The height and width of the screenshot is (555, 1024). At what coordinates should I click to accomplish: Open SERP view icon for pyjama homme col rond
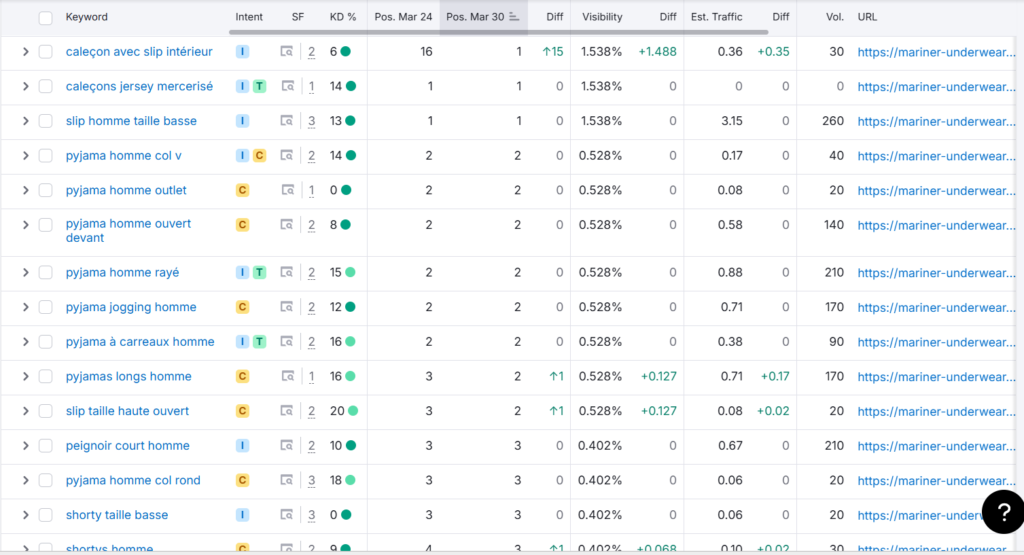point(286,480)
